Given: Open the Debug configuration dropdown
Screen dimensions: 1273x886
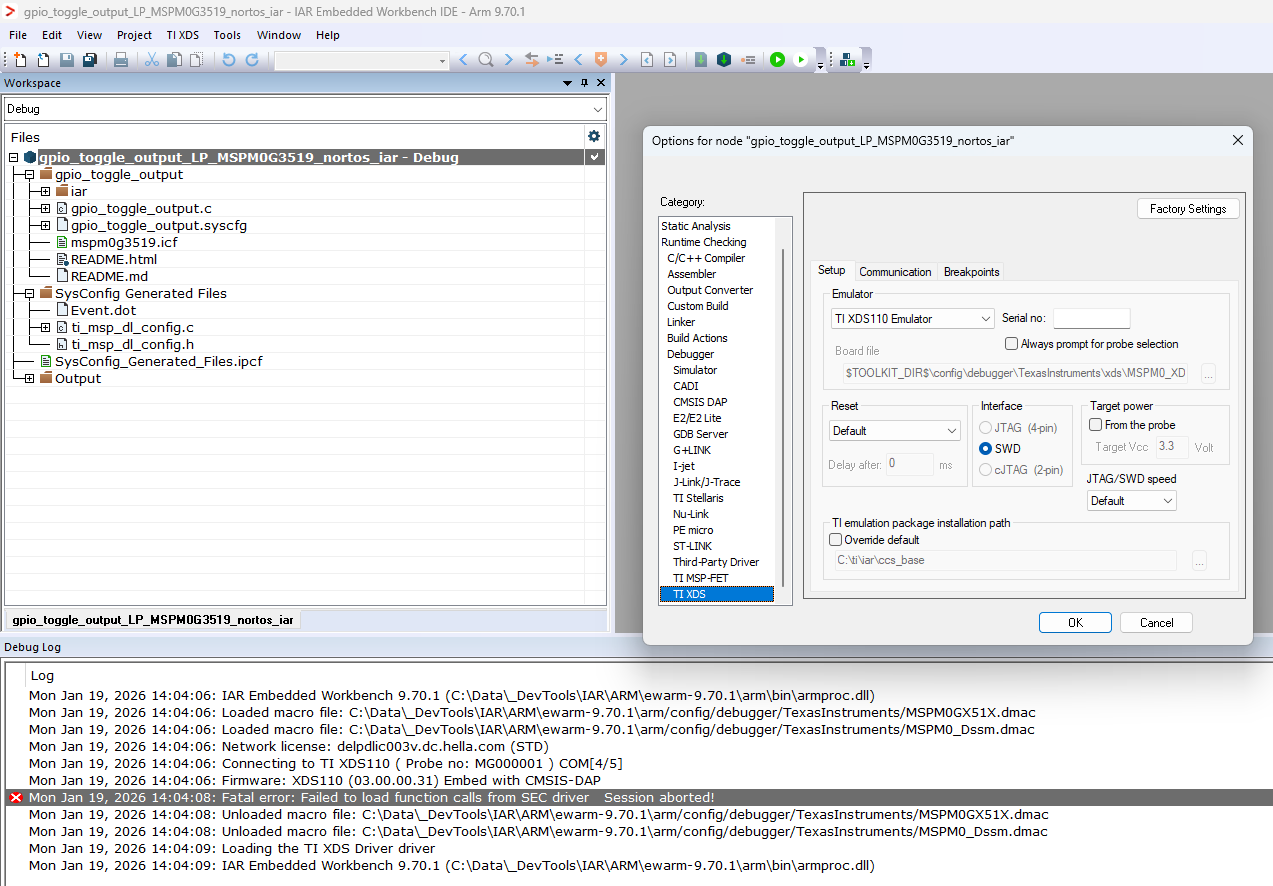Looking at the screenshot, I should 305,109.
